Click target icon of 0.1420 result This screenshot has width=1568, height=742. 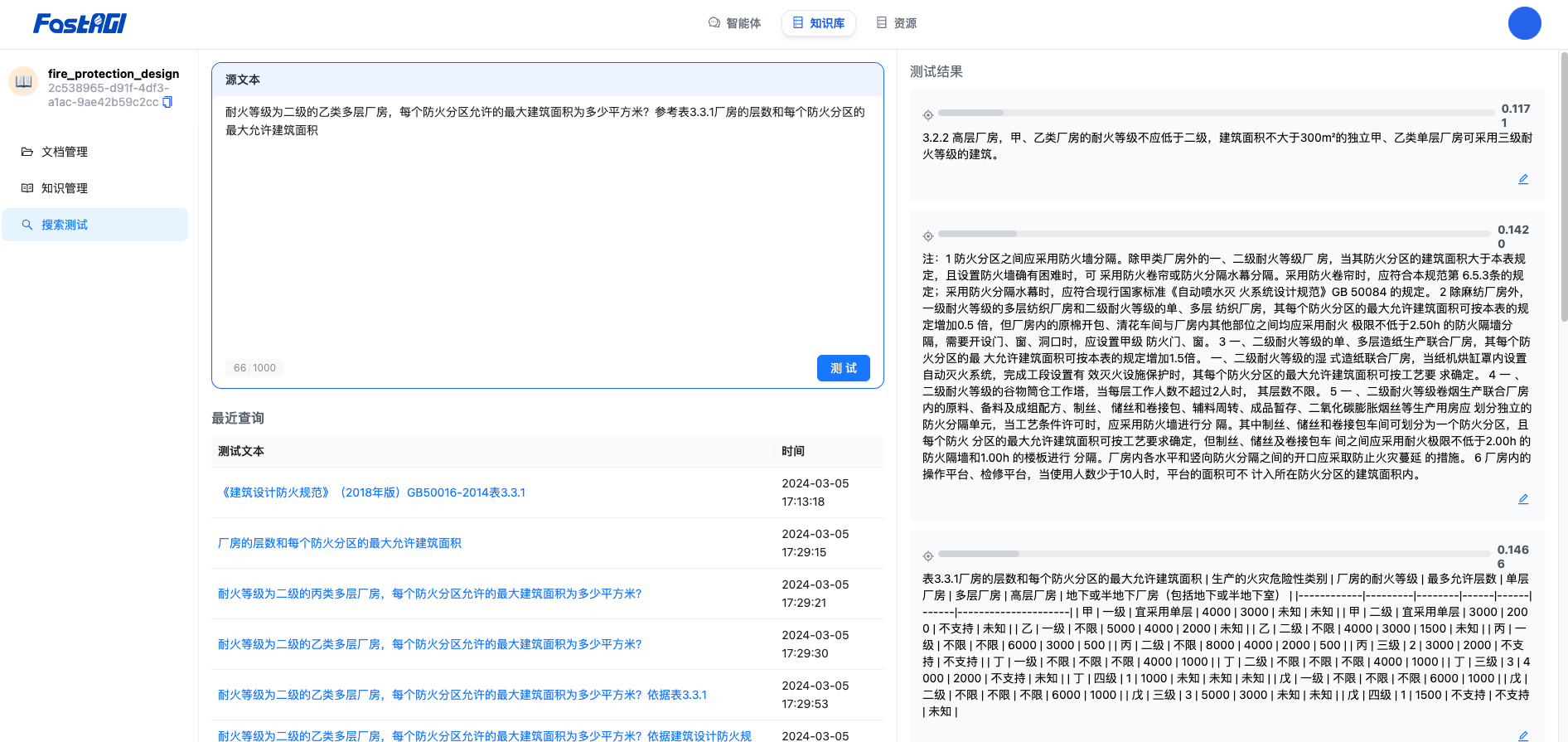click(x=928, y=236)
